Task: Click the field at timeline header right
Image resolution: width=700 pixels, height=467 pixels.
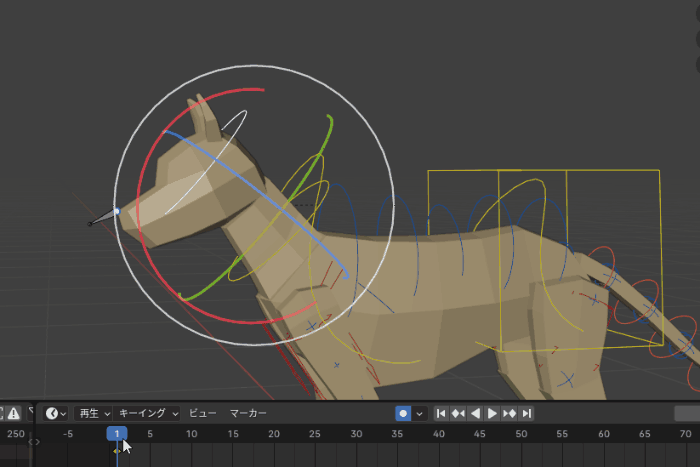Action: coord(687,413)
